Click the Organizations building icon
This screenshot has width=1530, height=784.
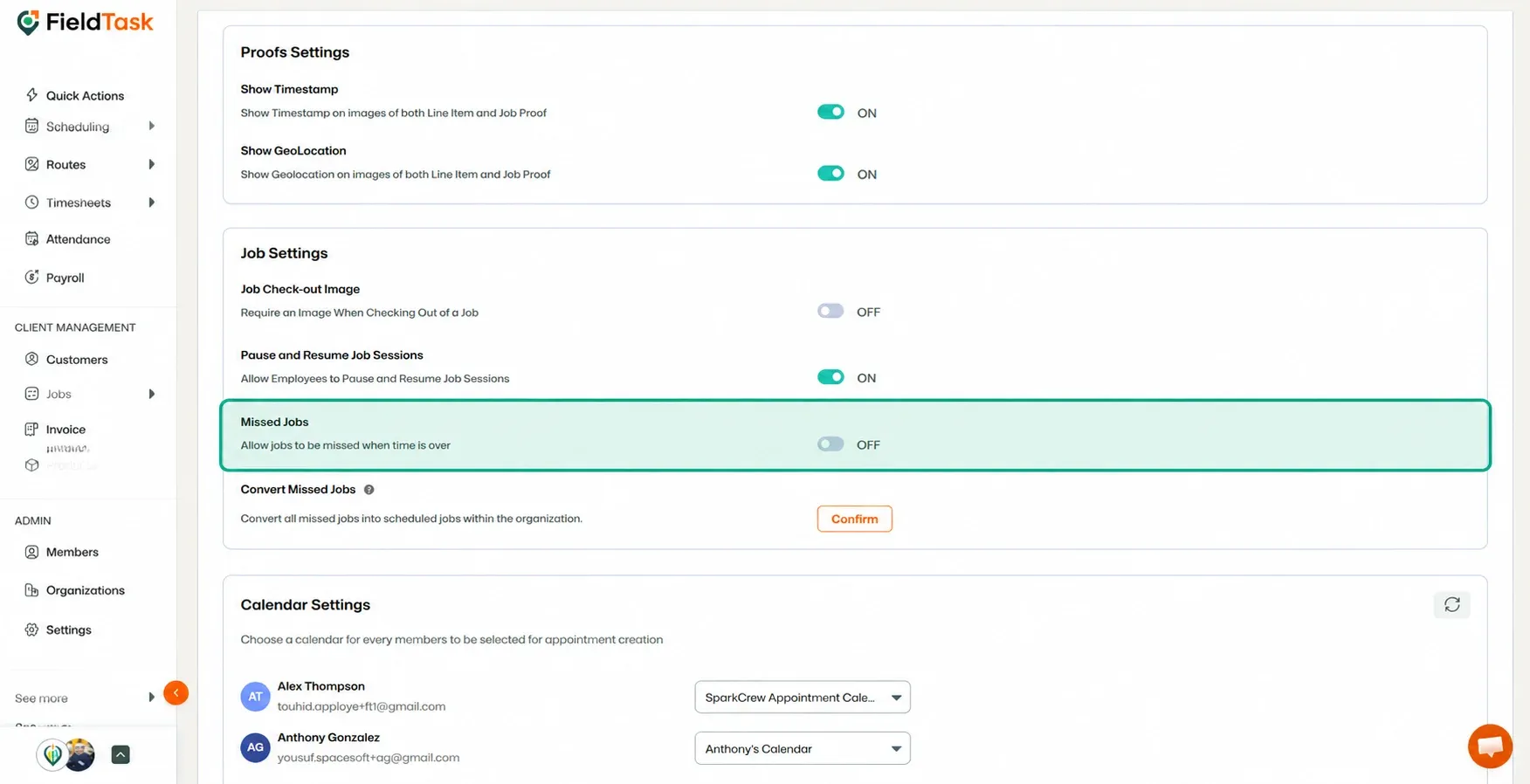pos(31,590)
